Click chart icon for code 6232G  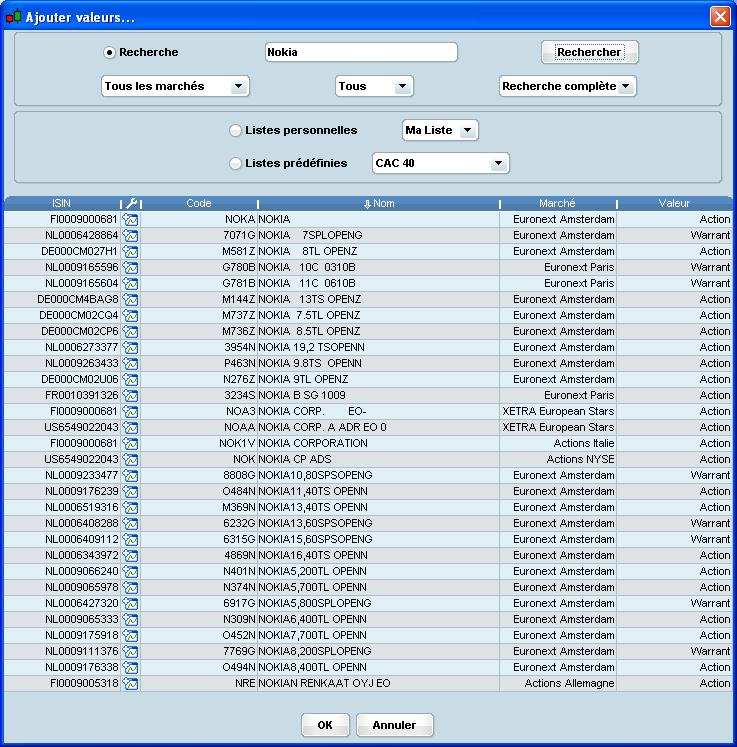coord(130,524)
